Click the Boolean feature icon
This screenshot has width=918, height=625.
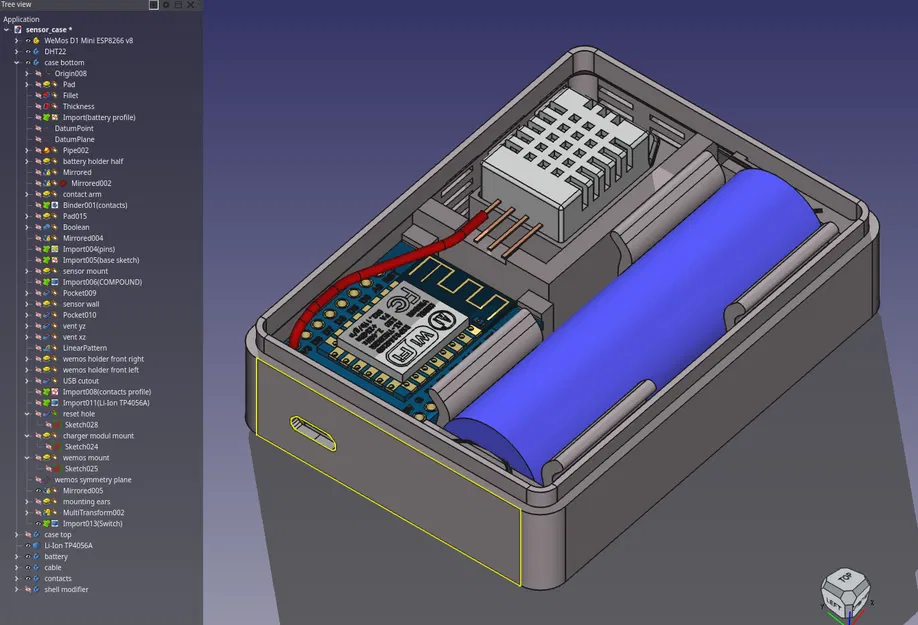pos(47,227)
